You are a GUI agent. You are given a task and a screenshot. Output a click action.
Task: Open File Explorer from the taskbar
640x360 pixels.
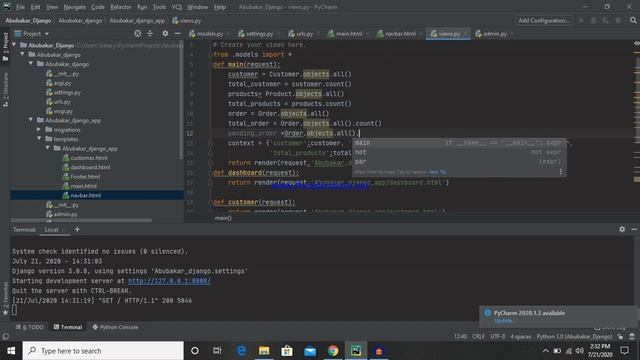pyautogui.click(x=264, y=351)
